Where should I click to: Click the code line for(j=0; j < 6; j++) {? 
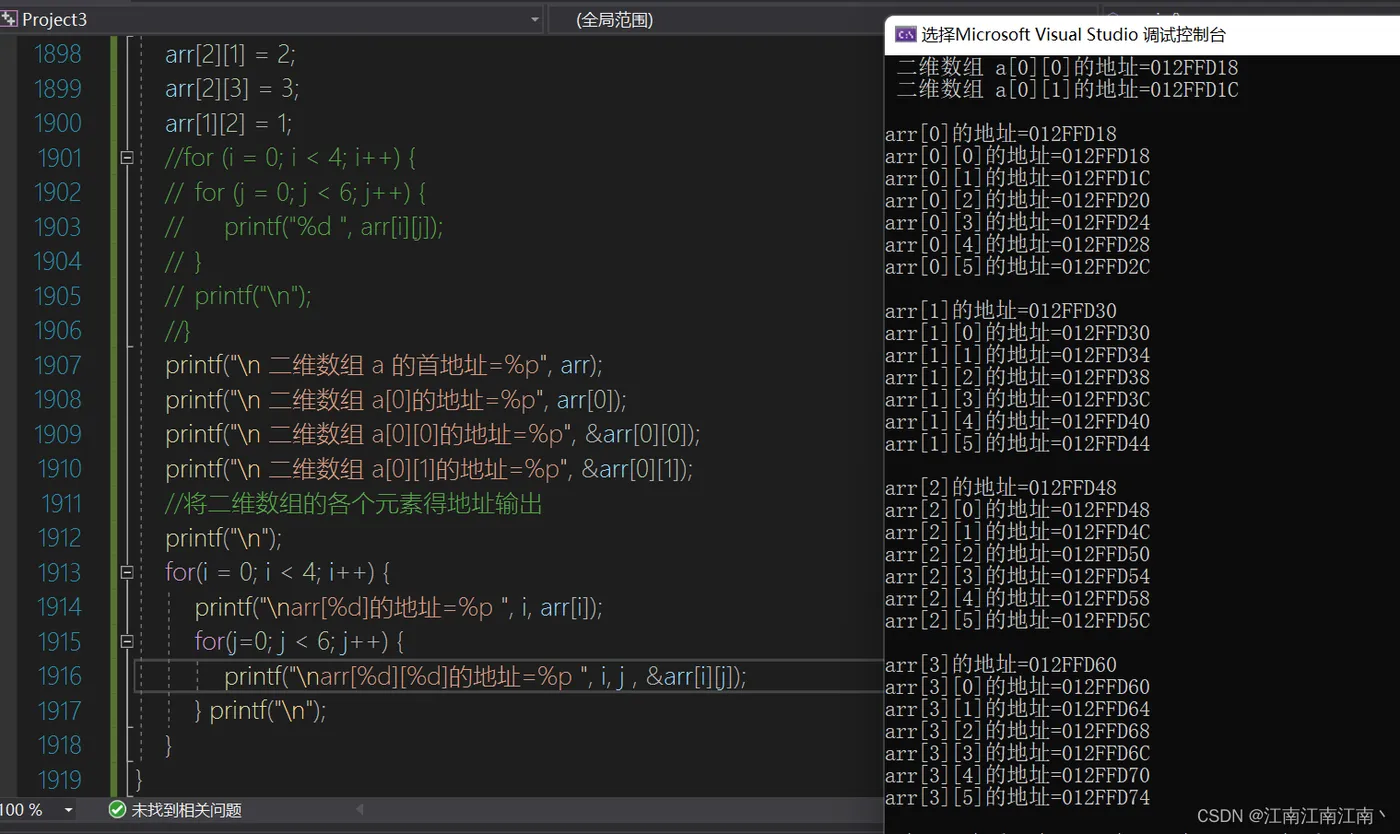coord(299,642)
